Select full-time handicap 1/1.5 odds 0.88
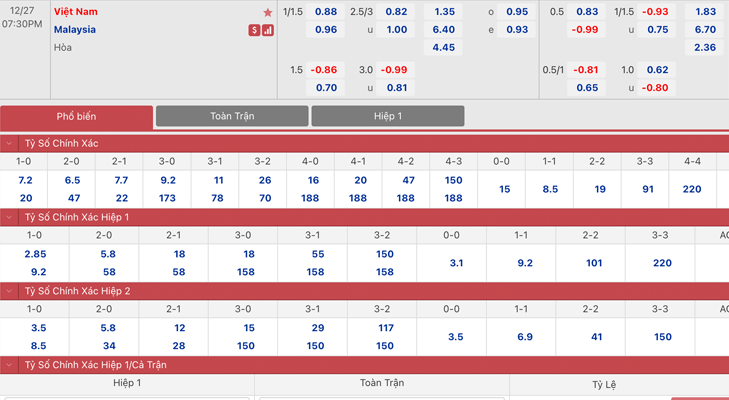Screen dimensions: 729x400 click(x=325, y=12)
